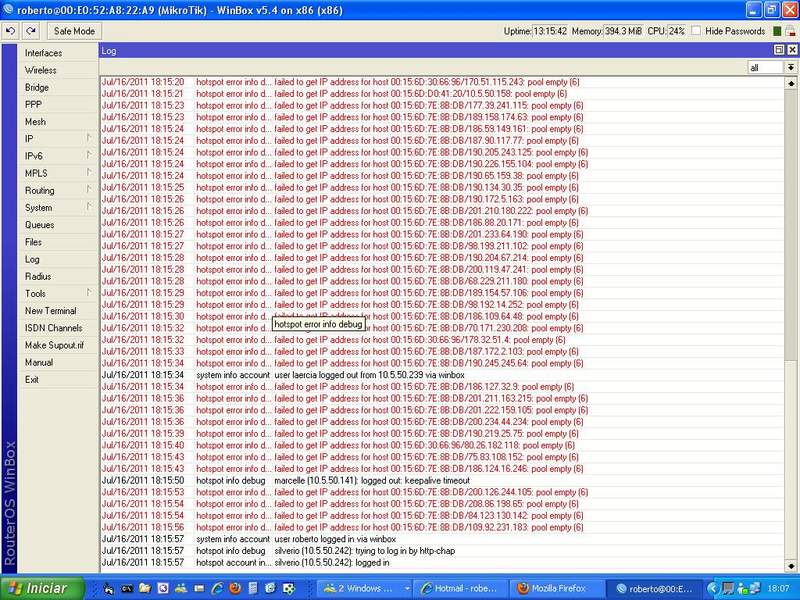Open the Manual entry in the sidebar
This screenshot has height=600, width=800.
[57, 362]
